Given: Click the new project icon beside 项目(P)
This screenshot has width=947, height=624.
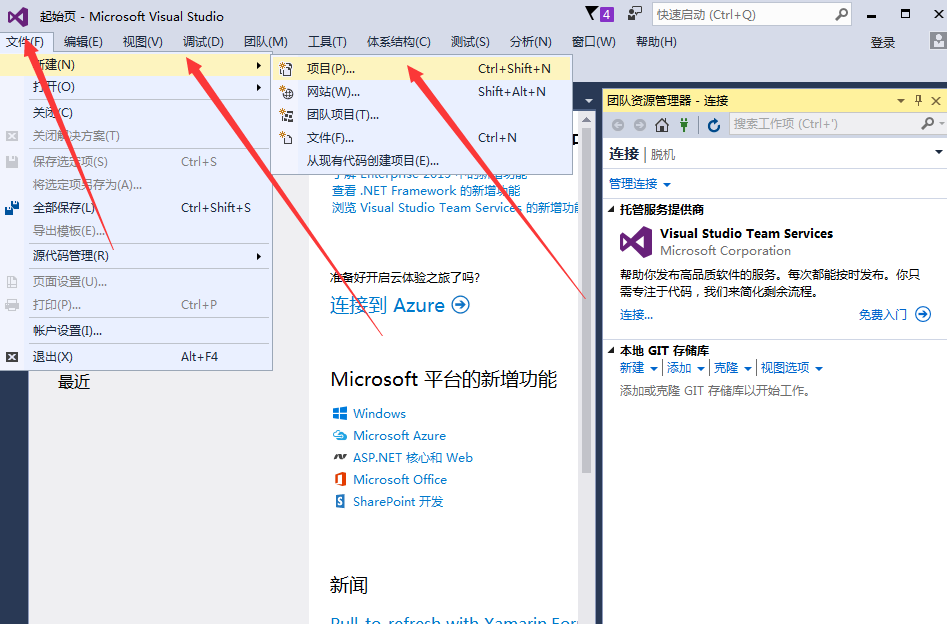Looking at the screenshot, I should (x=286, y=69).
